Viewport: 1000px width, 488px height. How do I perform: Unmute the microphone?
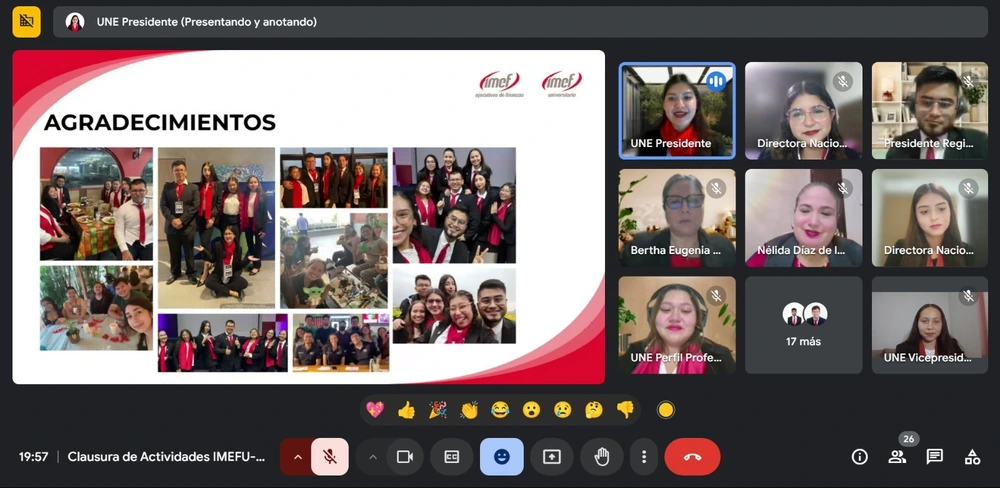coord(329,457)
